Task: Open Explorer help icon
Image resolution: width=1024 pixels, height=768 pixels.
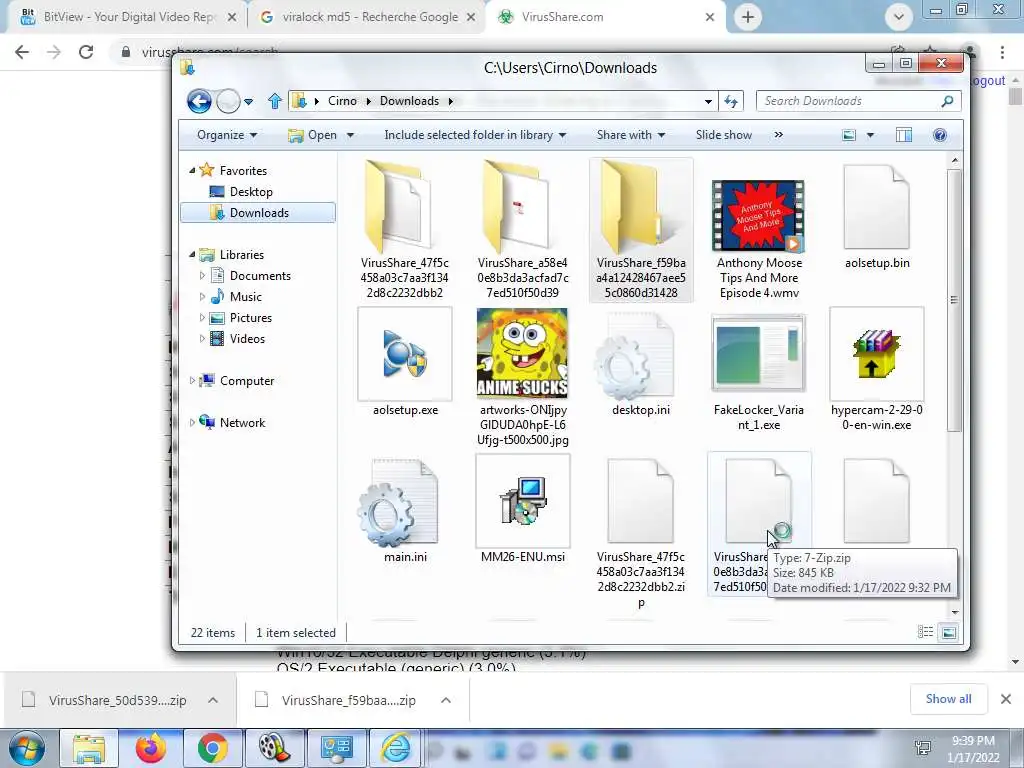Action: coord(940,135)
